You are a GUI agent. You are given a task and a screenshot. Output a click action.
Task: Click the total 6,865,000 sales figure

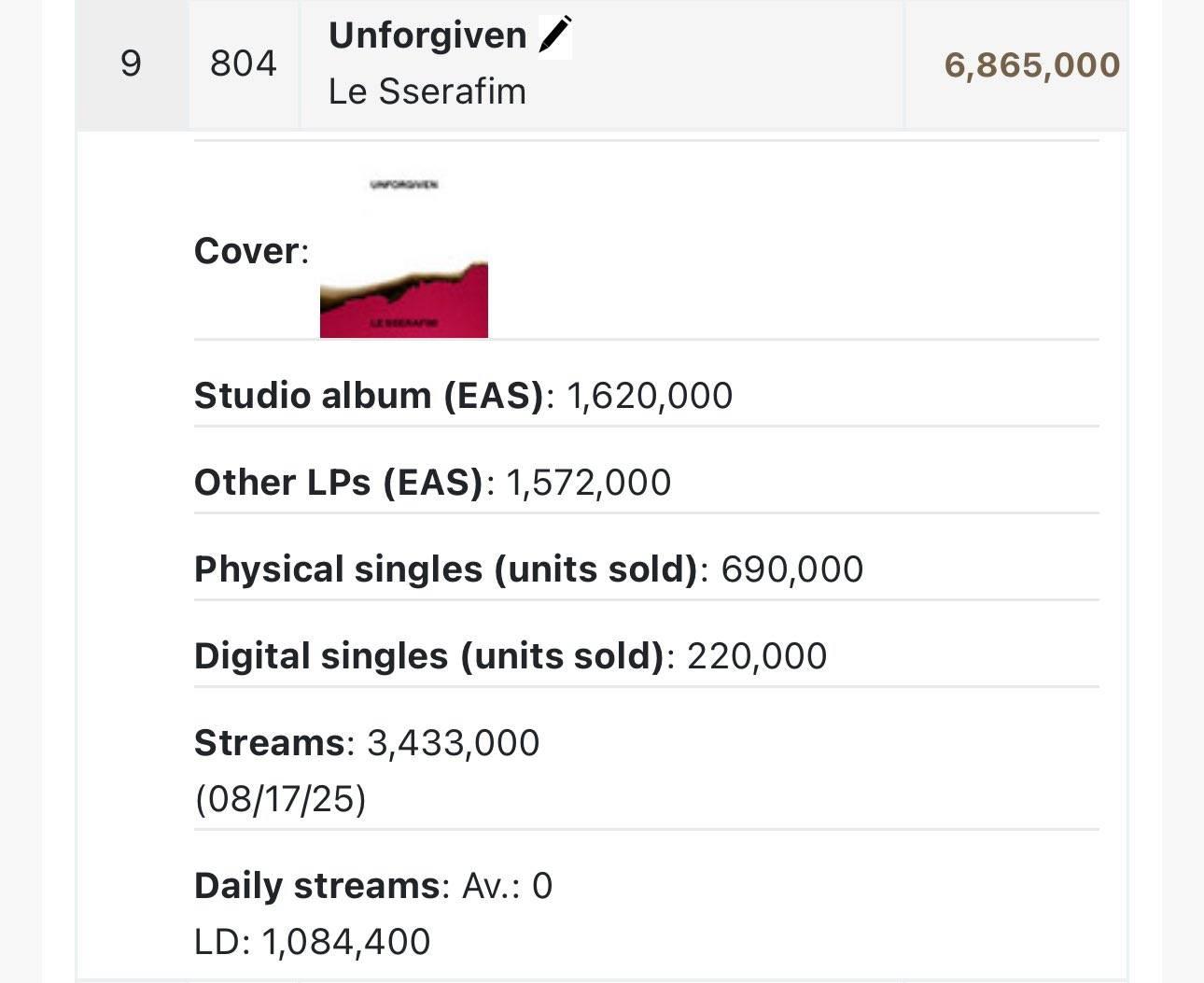coord(1032,64)
